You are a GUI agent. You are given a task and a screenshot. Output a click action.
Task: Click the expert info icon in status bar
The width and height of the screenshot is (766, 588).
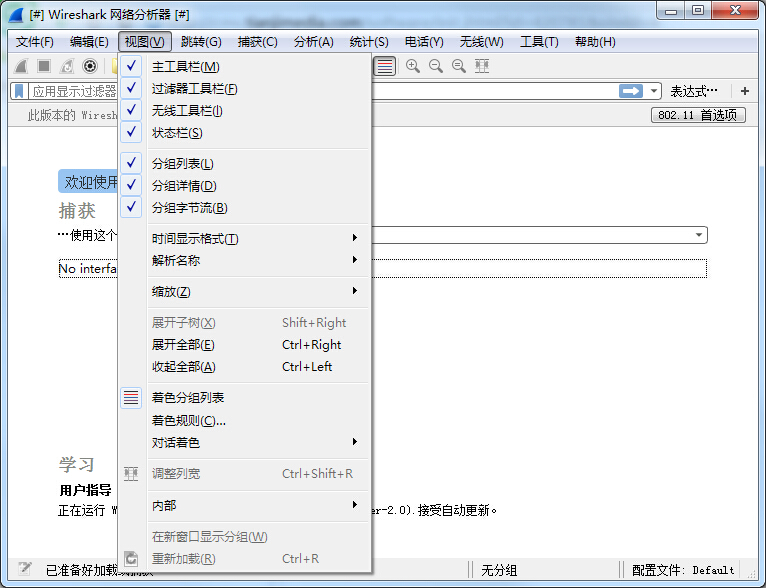click(x=24, y=568)
